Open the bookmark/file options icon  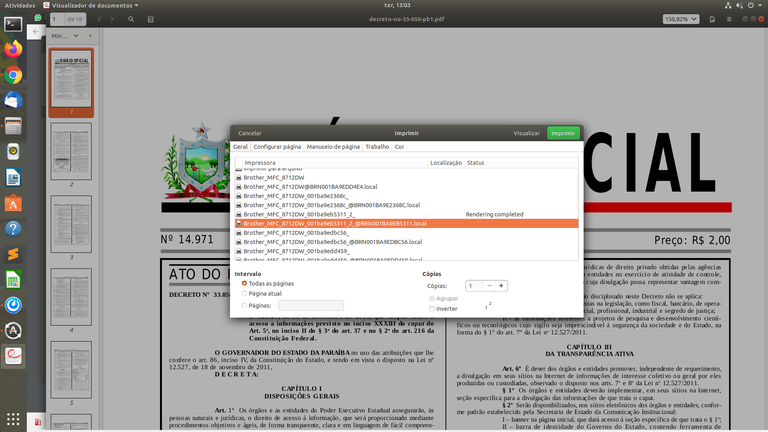click(x=712, y=19)
